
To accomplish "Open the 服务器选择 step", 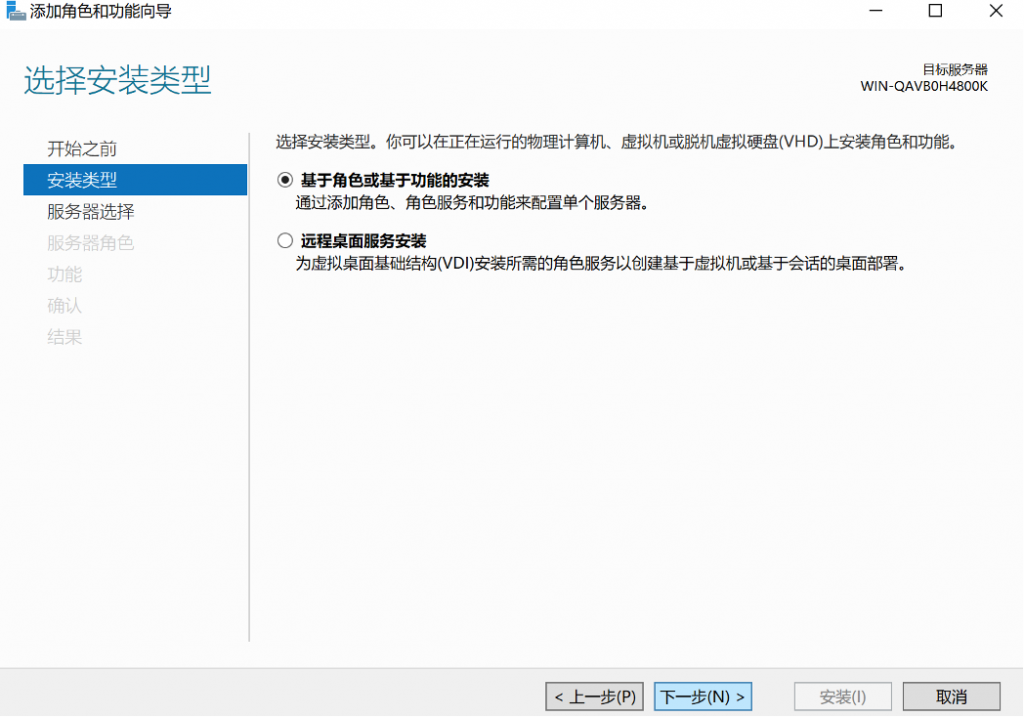I will [91, 212].
